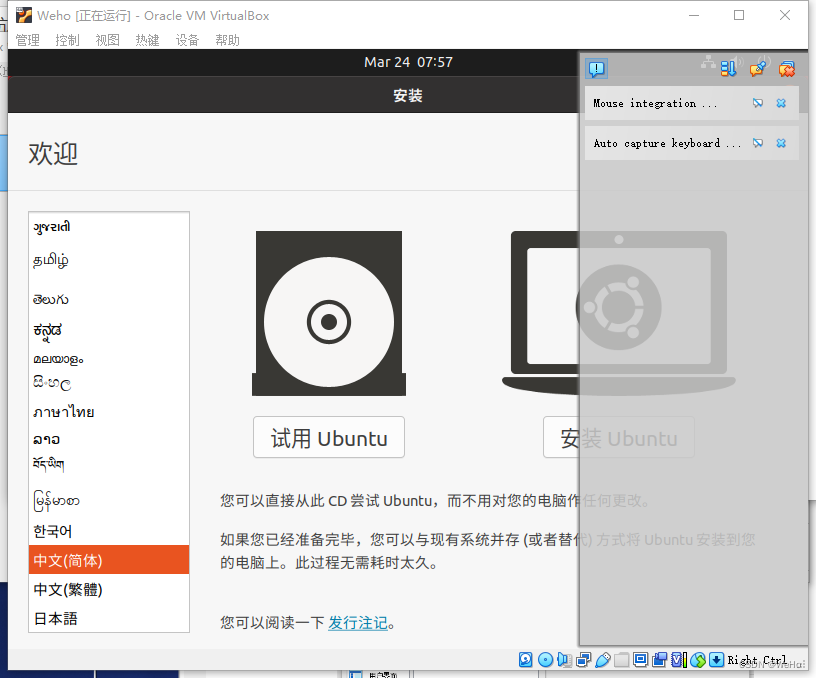Click the CD drive image above 试用 Ubuntu
The height and width of the screenshot is (678, 816).
point(329,313)
